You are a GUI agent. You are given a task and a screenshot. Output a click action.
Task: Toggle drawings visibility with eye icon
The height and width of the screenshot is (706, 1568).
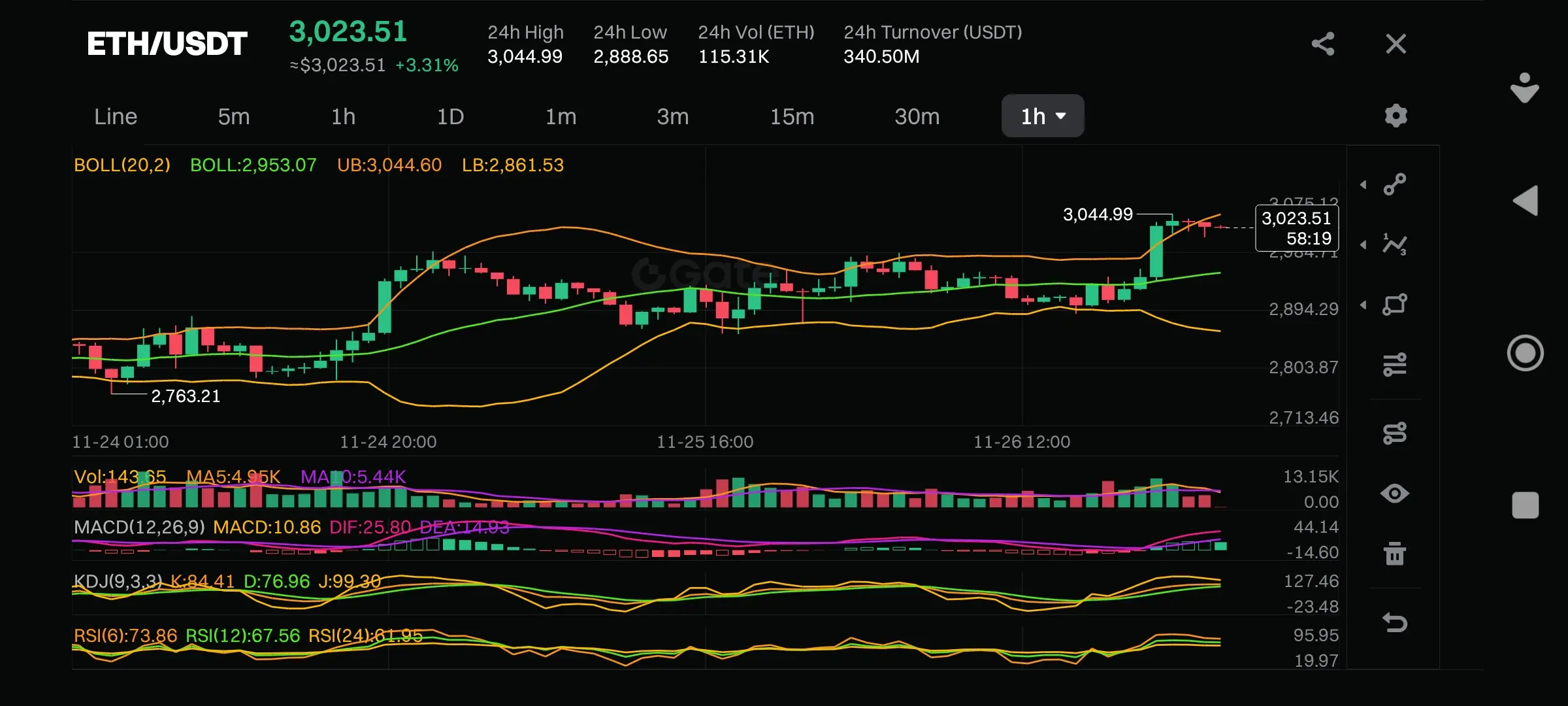tap(1395, 494)
